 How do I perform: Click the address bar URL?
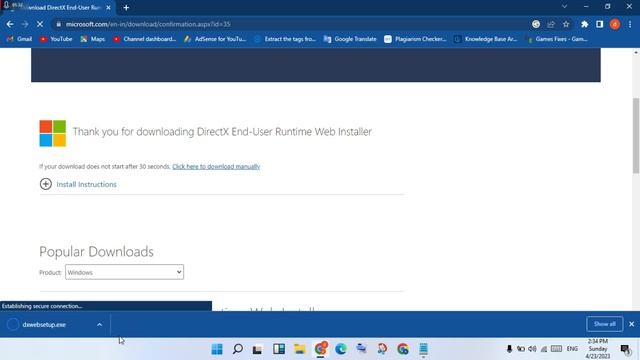148,24
